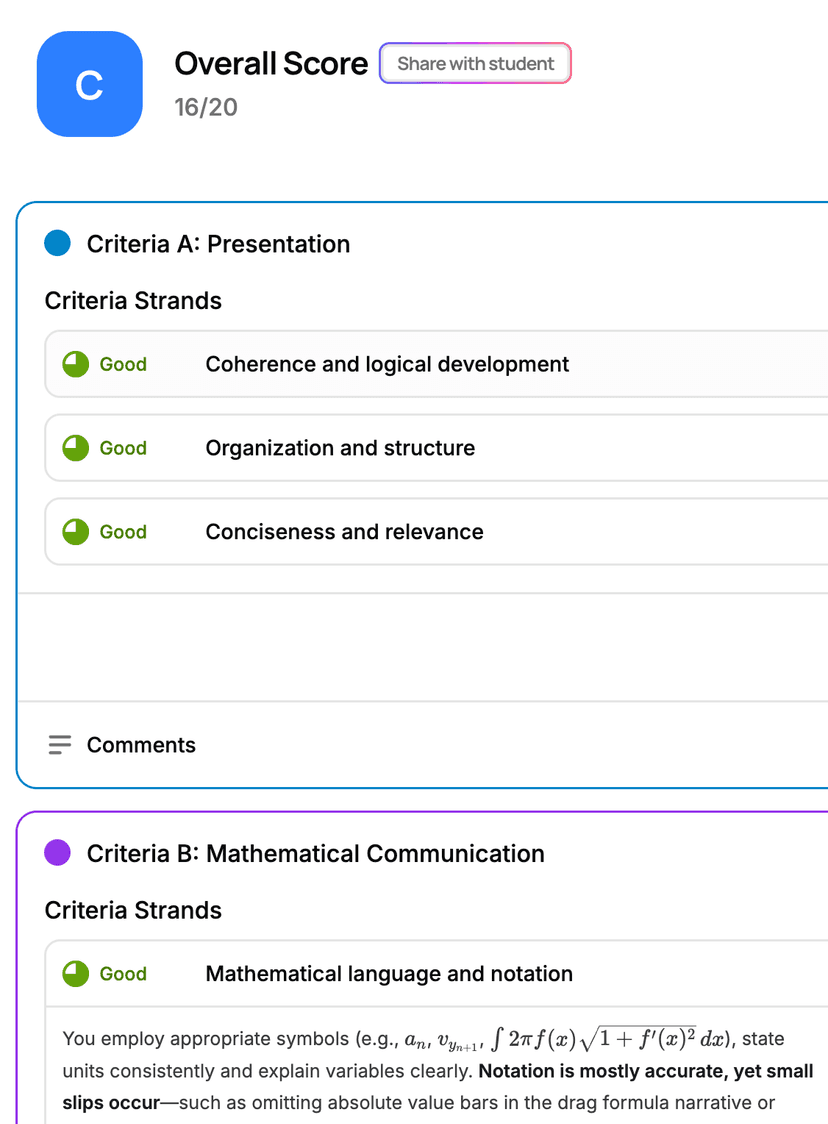Select the Criteria B: Mathematical Communication header
This screenshot has width=828, height=1124.
click(315, 853)
